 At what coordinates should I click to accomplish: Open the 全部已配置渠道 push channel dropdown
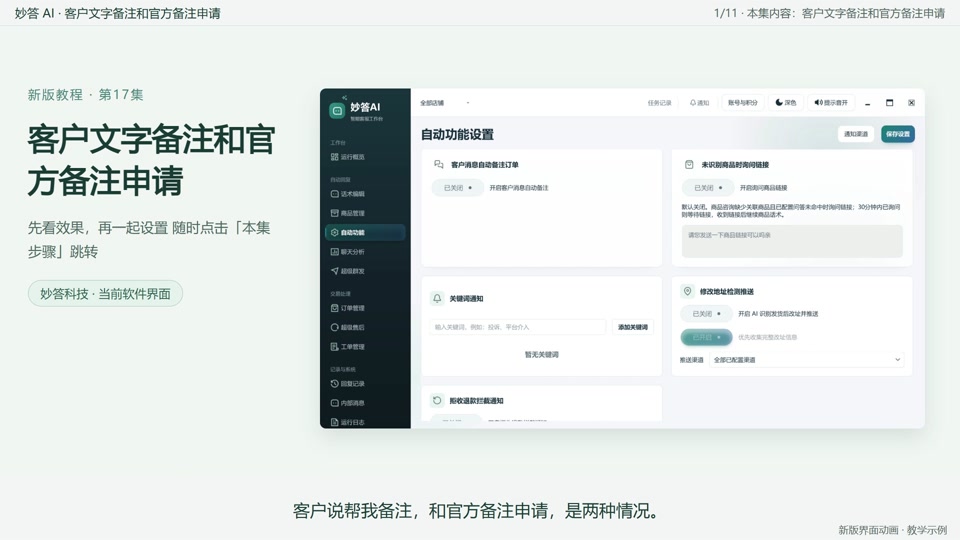coord(807,360)
